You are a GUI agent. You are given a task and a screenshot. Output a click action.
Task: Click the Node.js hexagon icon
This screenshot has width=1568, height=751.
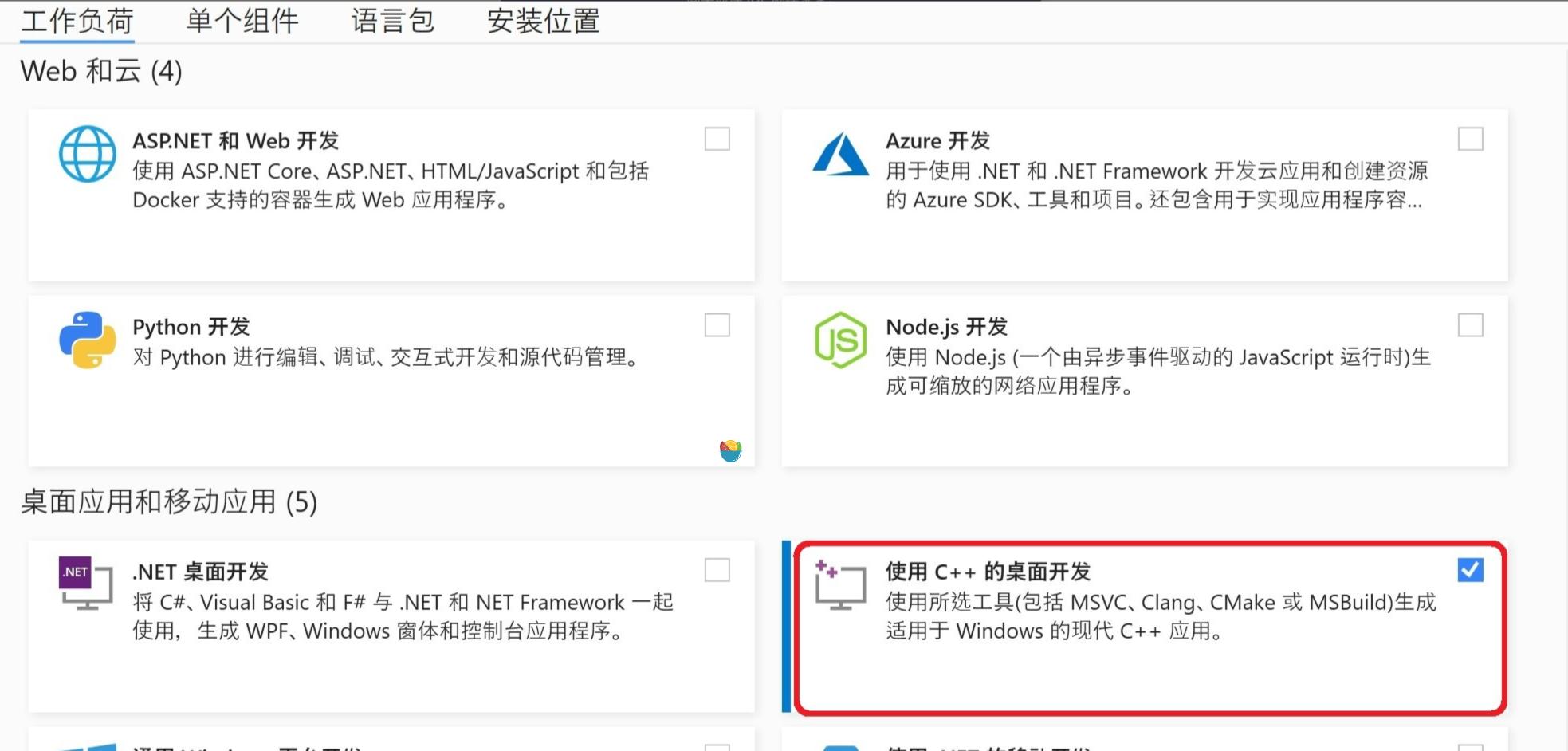[840, 340]
